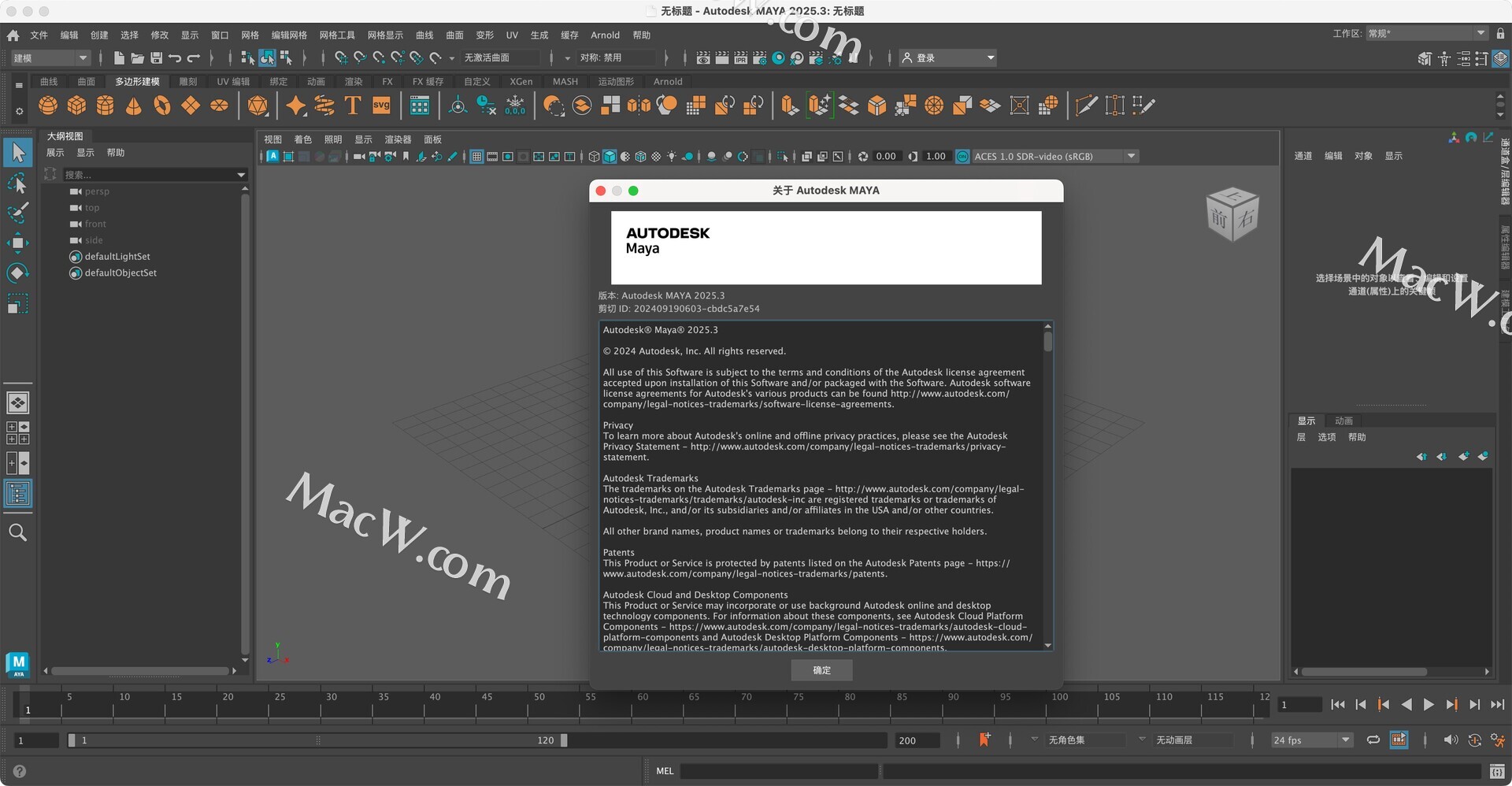Create a polygon cone from the shelf
Screen dimensions: 1512x786
pyautogui.click(x=134, y=105)
